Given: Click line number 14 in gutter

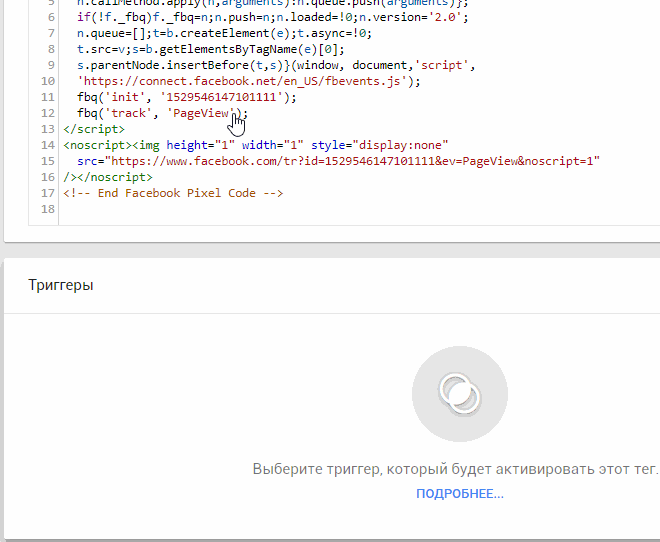Looking at the screenshot, I should [48, 145].
